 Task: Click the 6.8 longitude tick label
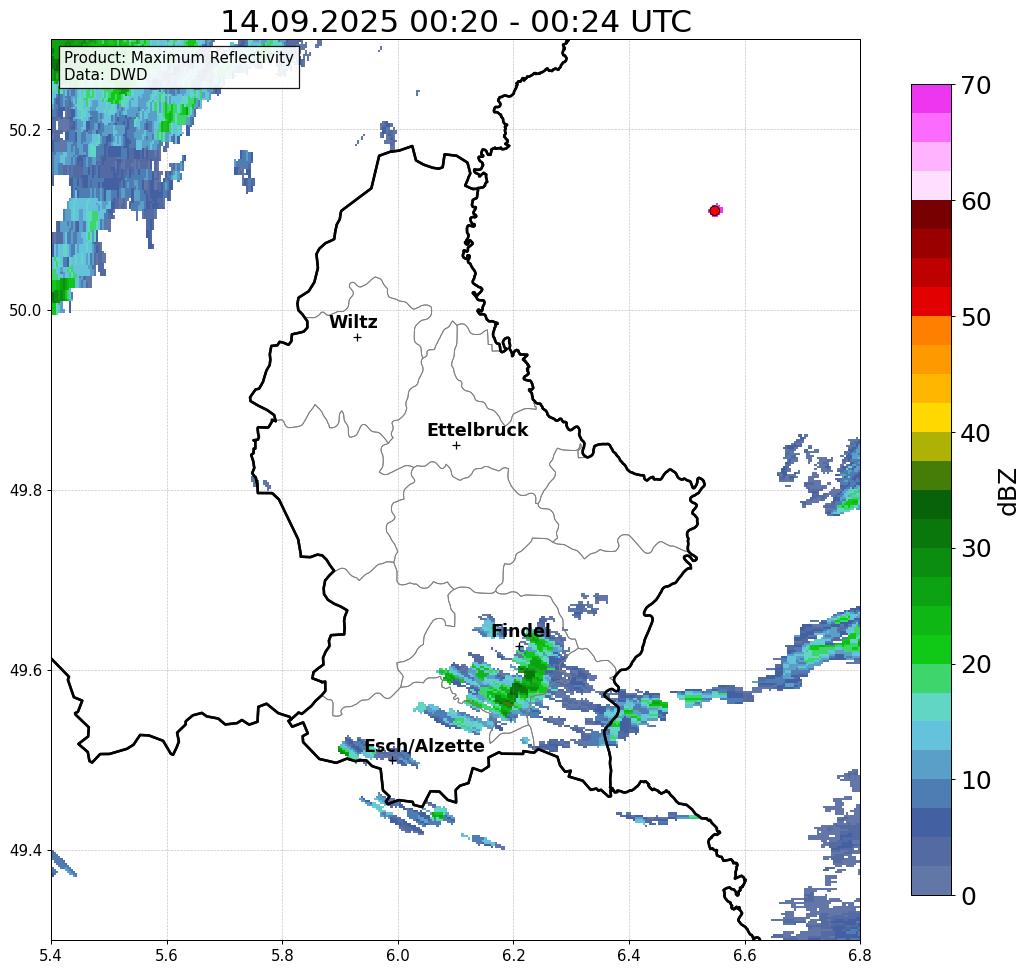click(860, 955)
